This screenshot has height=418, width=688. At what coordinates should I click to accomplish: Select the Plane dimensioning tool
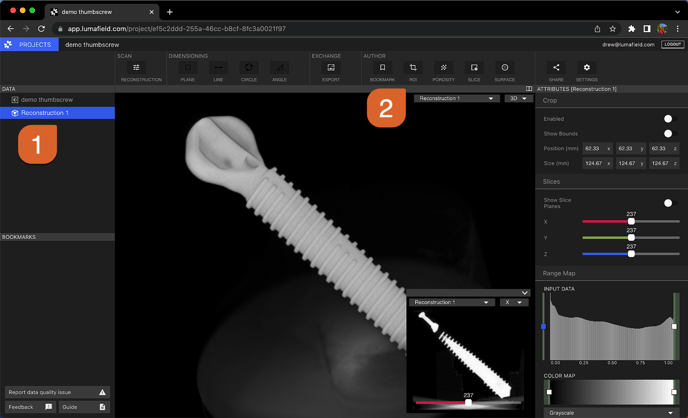(x=188, y=70)
